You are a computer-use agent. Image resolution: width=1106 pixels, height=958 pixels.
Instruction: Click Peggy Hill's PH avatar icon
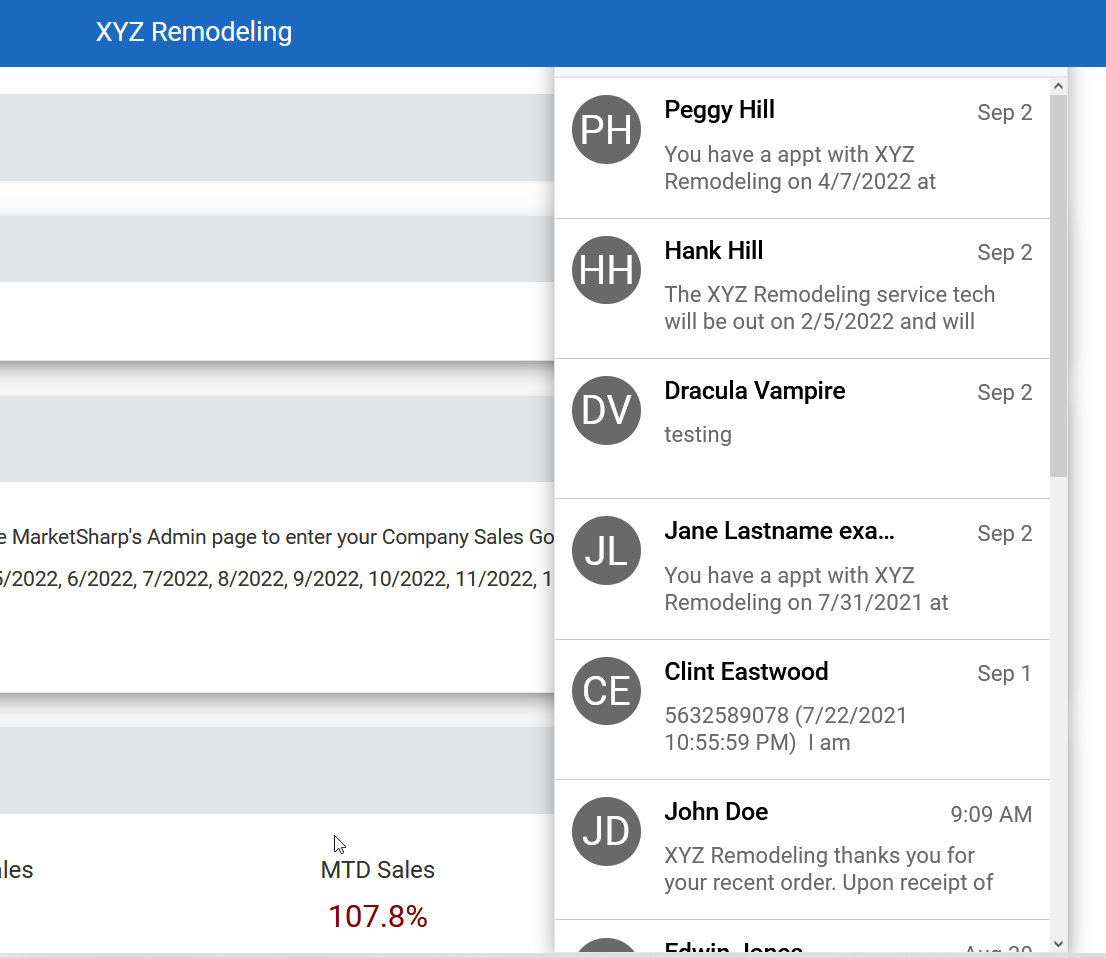606,130
